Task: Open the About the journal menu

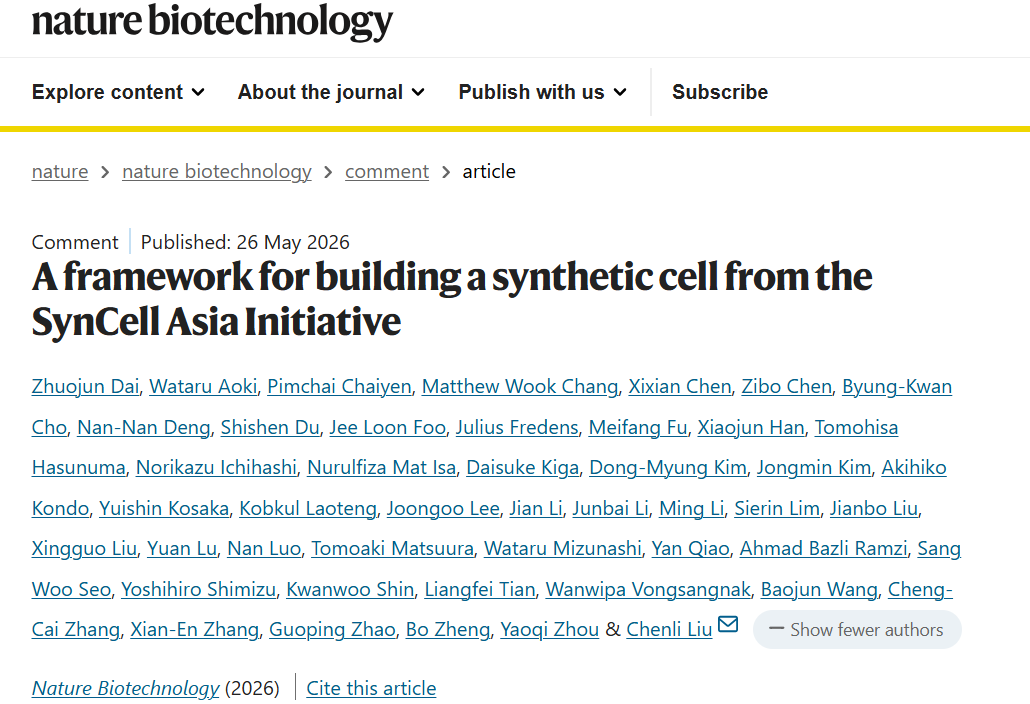Action: point(331,92)
